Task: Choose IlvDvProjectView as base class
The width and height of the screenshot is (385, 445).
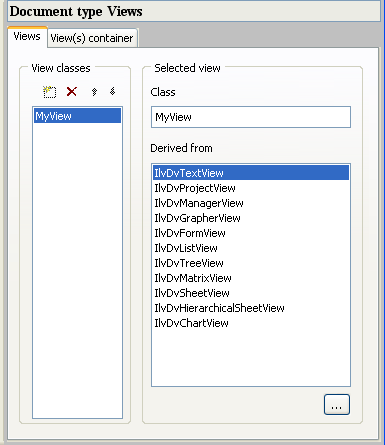Action: click(251, 188)
